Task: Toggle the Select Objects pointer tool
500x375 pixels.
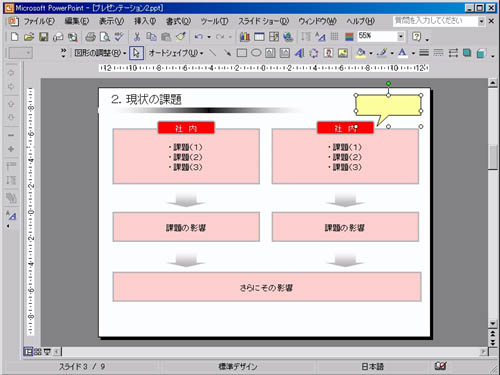Action: tap(136, 53)
